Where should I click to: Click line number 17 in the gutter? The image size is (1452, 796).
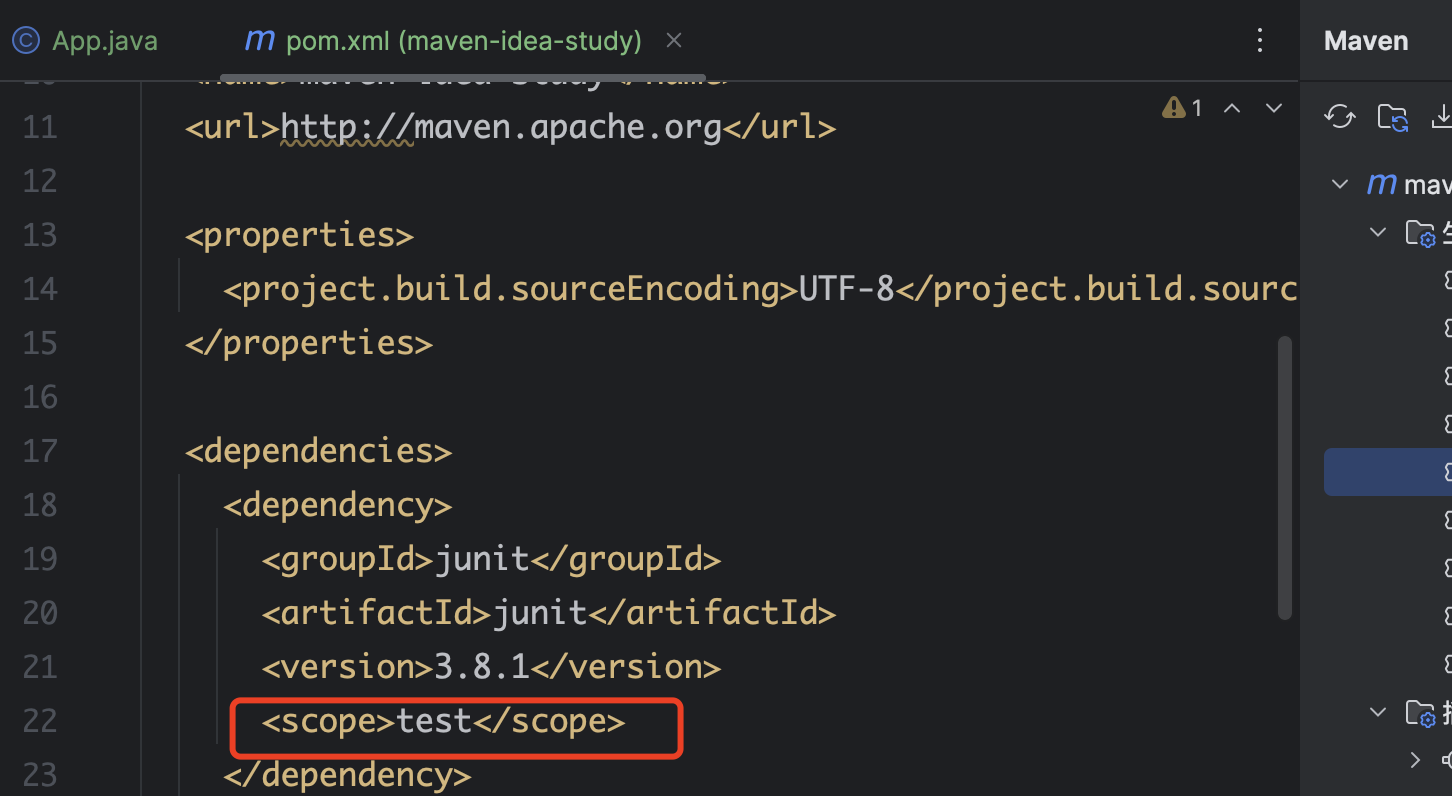[x=40, y=451]
